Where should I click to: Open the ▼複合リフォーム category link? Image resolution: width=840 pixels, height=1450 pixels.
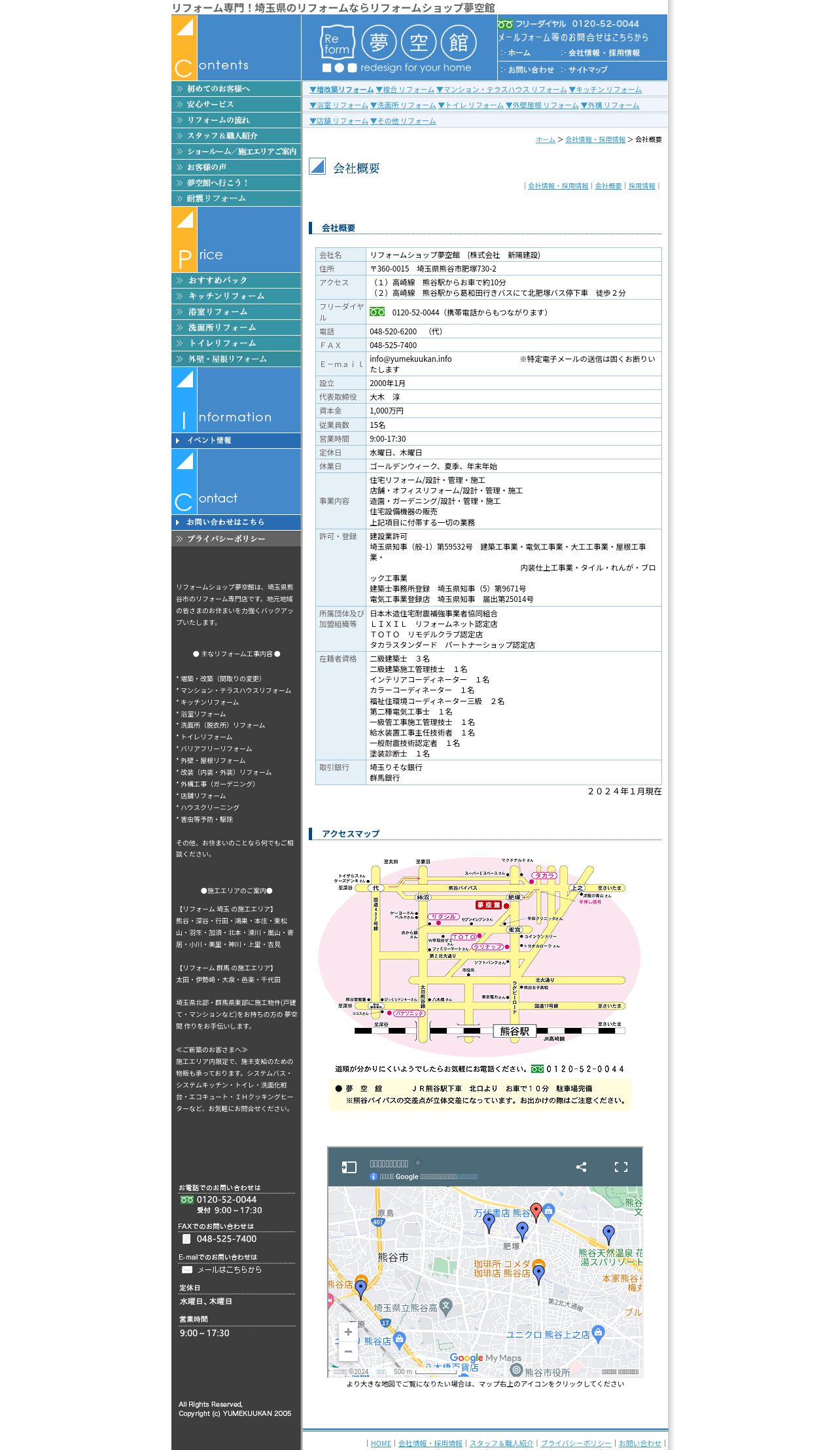pyautogui.click(x=405, y=90)
